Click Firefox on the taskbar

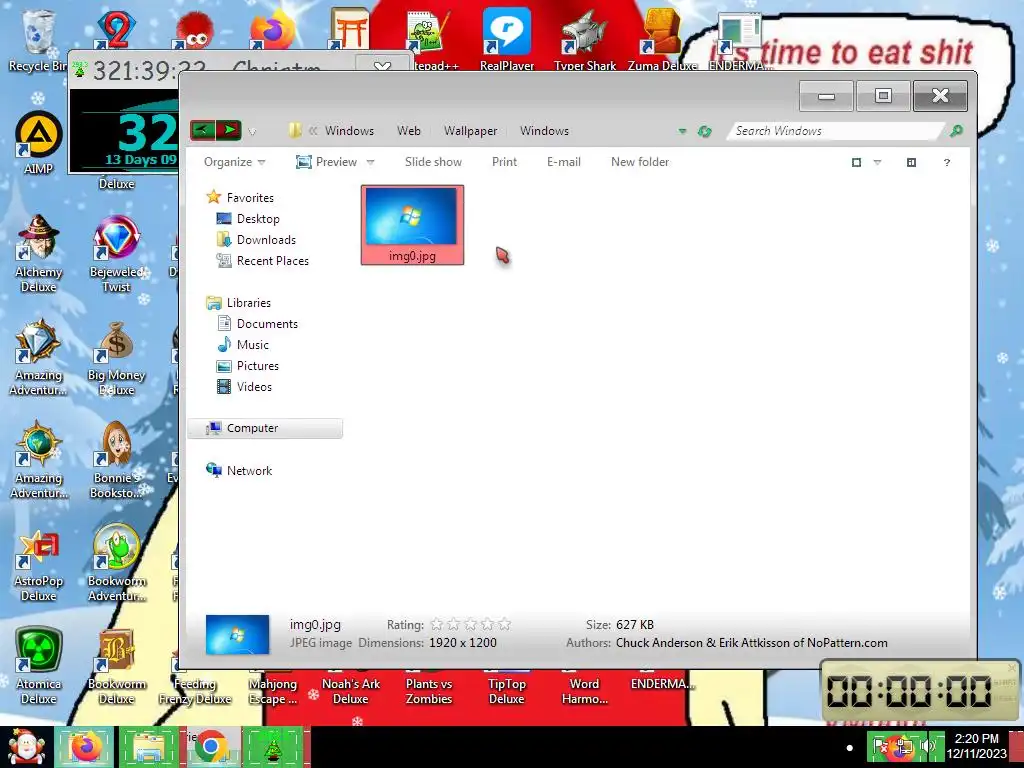[85, 747]
